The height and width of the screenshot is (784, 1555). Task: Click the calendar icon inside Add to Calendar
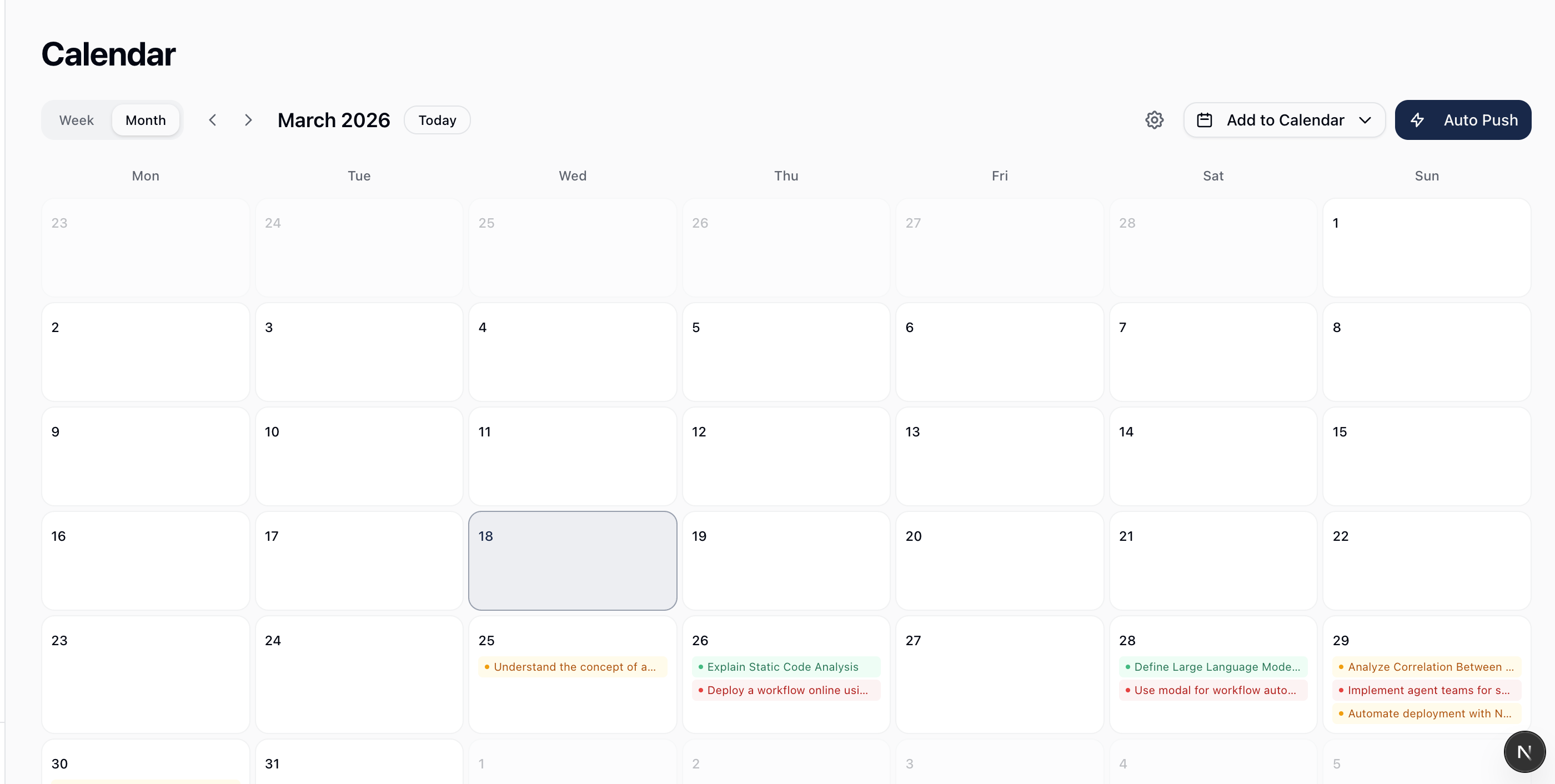1204,119
